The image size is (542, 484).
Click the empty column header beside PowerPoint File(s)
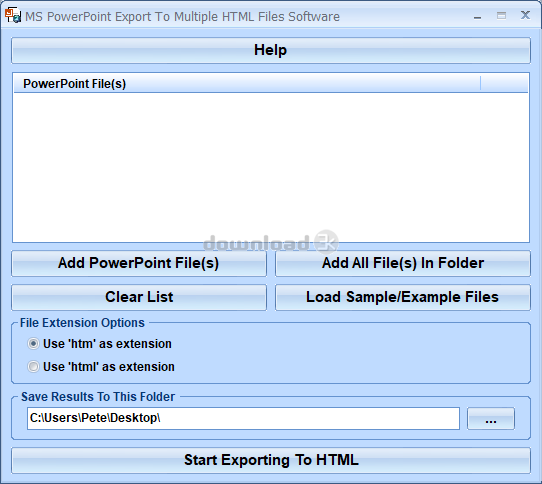pyautogui.click(x=504, y=84)
